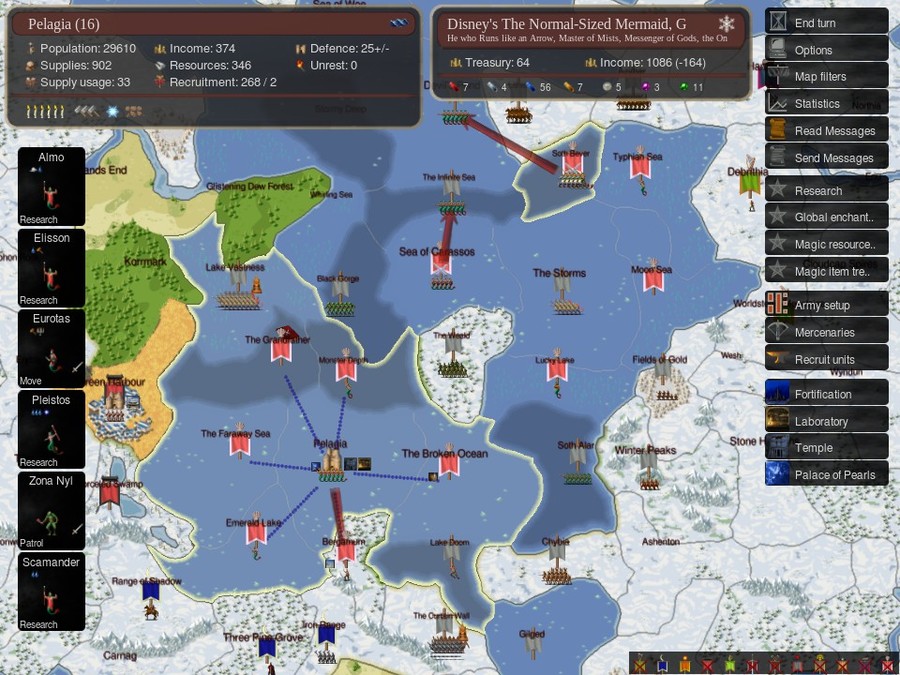The width and height of the screenshot is (900, 675).
Task: Click the dominion candles icon
Action: 45,111
